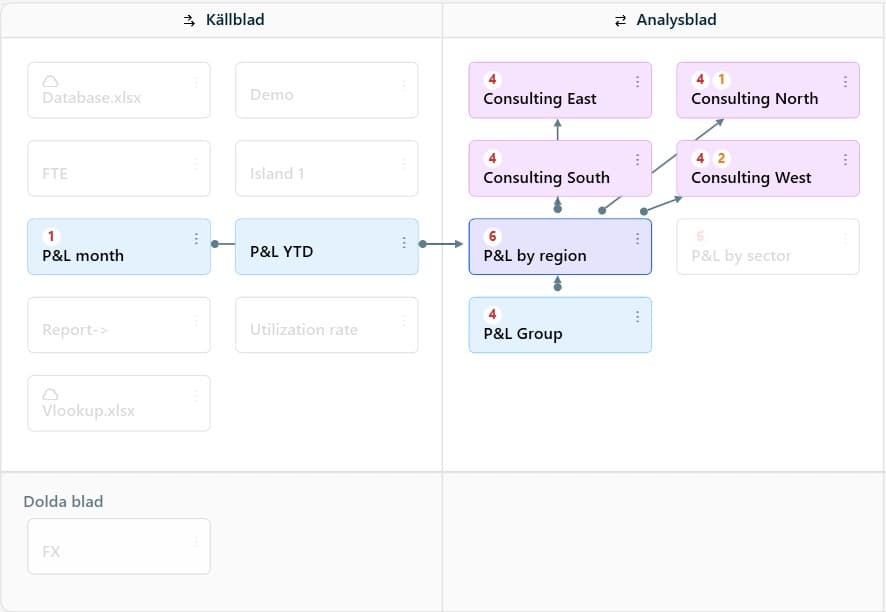The image size is (886, 612).
Task: Click the cloud icon on Vlookup.xlsx card
Action: pyautogui.click(x=50, y=394)
